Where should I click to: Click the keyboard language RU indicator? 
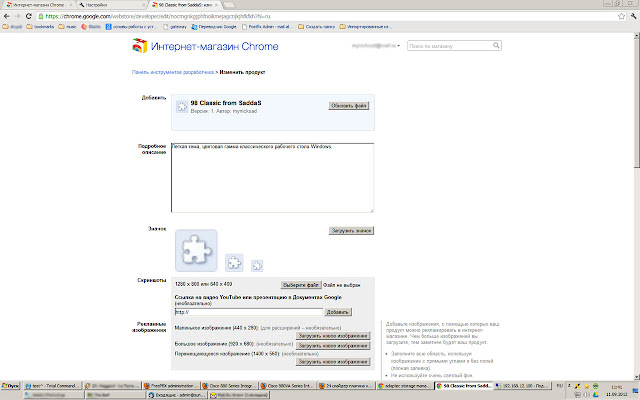[x=560, y=386]
